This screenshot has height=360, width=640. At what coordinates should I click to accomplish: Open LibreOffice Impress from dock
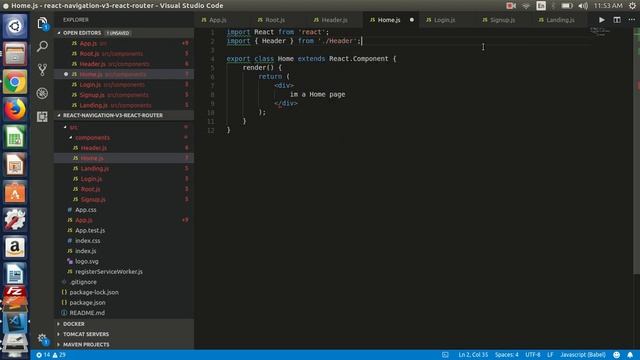point(15,164)
